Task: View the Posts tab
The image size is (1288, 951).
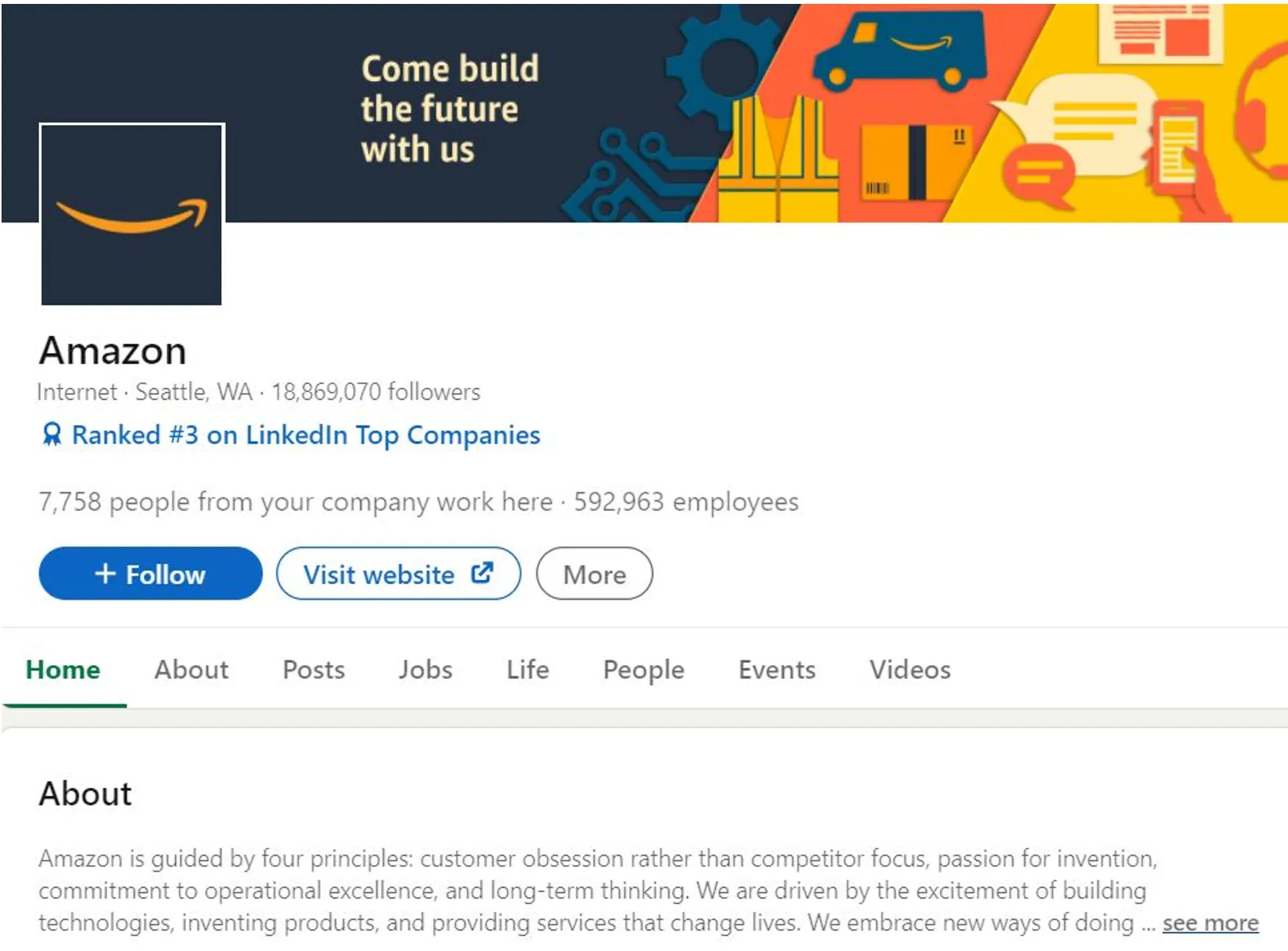Action: coord(314,670)
